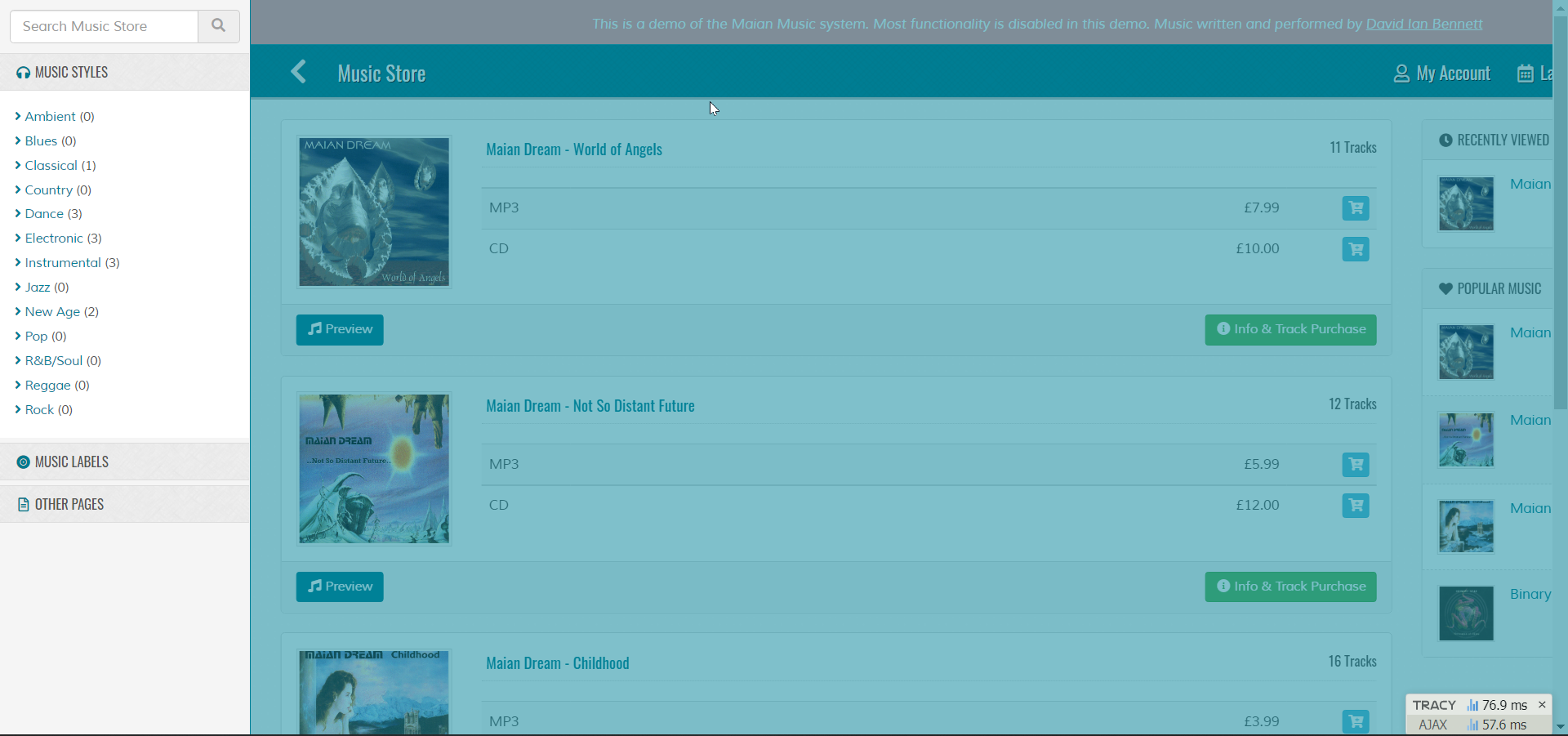Open the first Popular Music album thumbnail

pyautogui.click(x=1466, y=352)
